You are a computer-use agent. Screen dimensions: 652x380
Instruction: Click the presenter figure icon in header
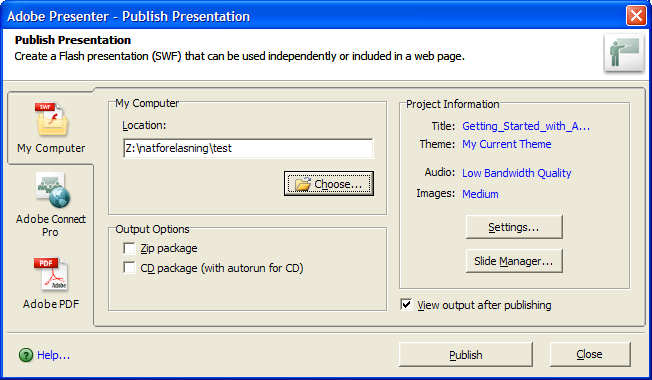click(624, 53)
